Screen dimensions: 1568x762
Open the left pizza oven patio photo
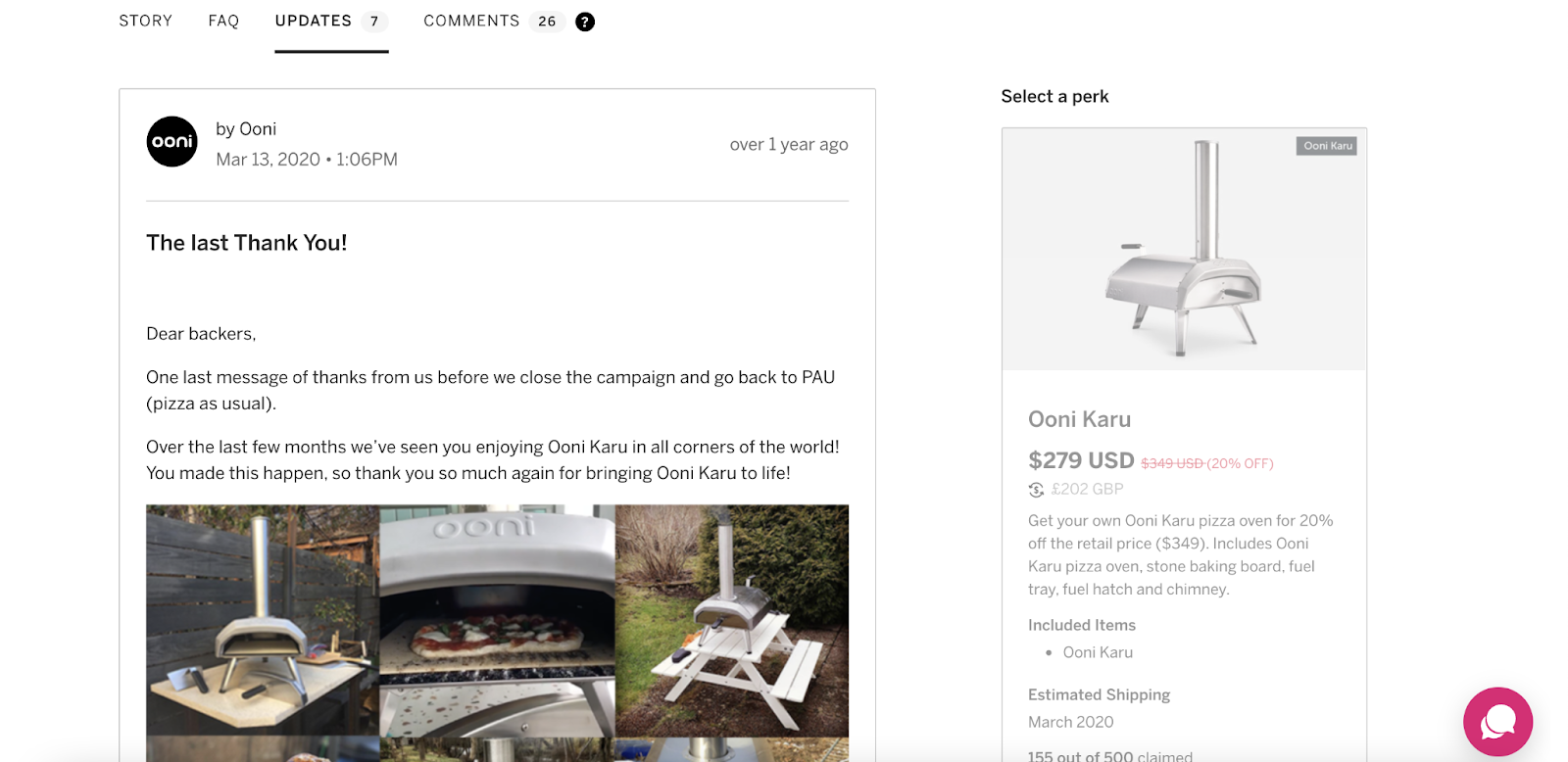263,620
